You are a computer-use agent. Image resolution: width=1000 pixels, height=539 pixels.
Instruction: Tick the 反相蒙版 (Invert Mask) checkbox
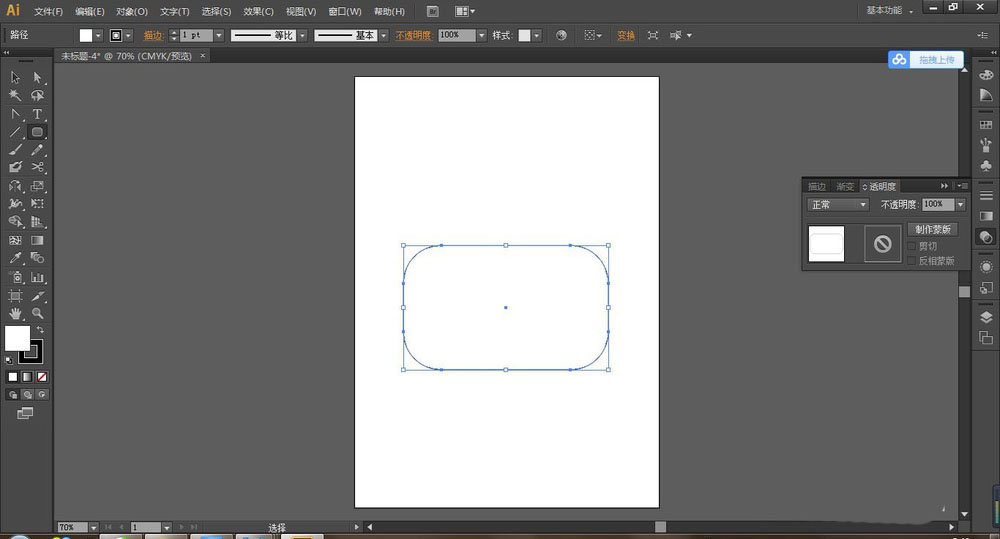911,260
